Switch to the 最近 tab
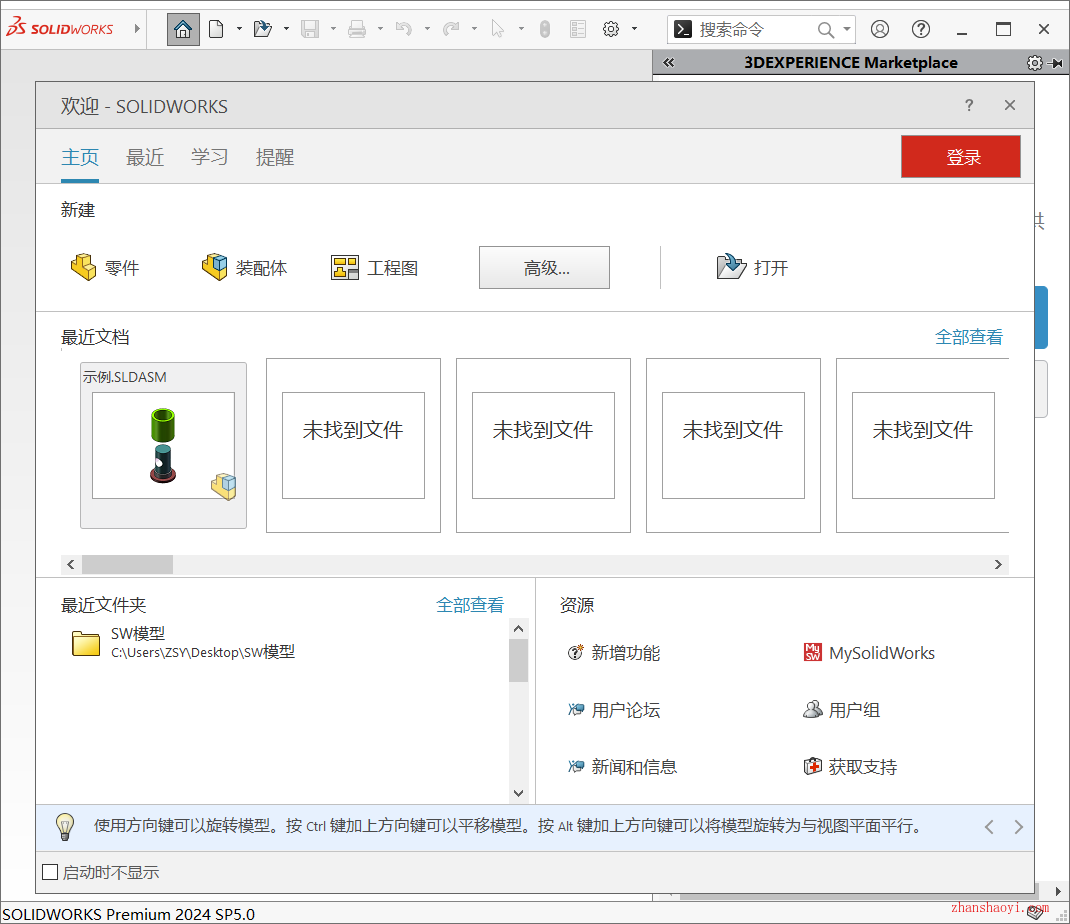The height and width of the screenshot is (924, 1070). 145,158
